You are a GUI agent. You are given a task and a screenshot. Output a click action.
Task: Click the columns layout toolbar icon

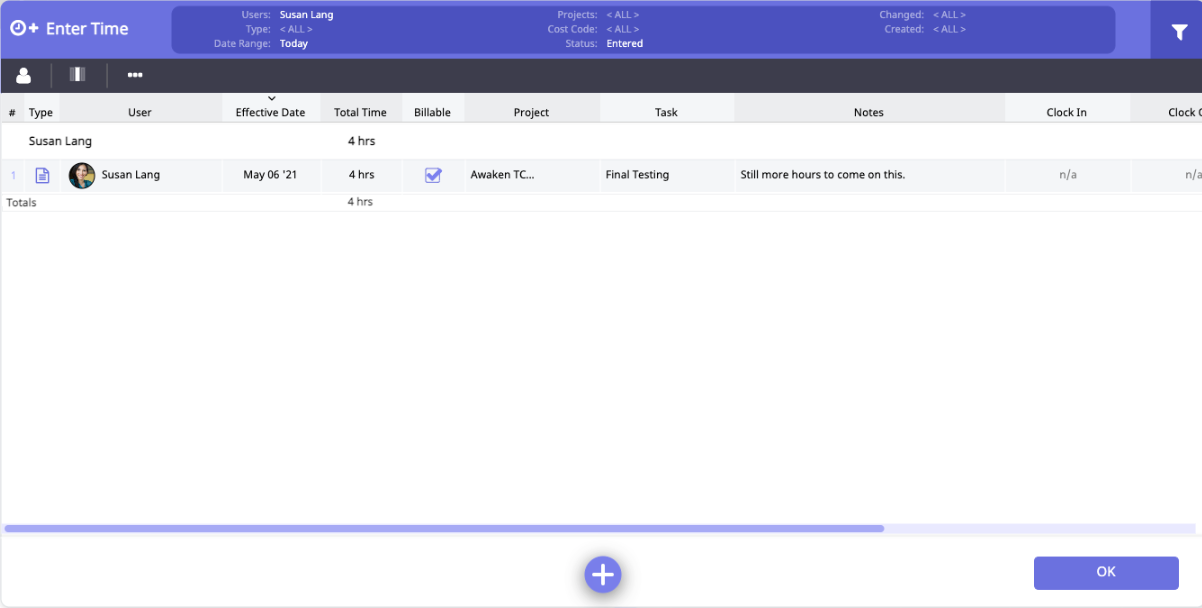click(x=78, y=75)
